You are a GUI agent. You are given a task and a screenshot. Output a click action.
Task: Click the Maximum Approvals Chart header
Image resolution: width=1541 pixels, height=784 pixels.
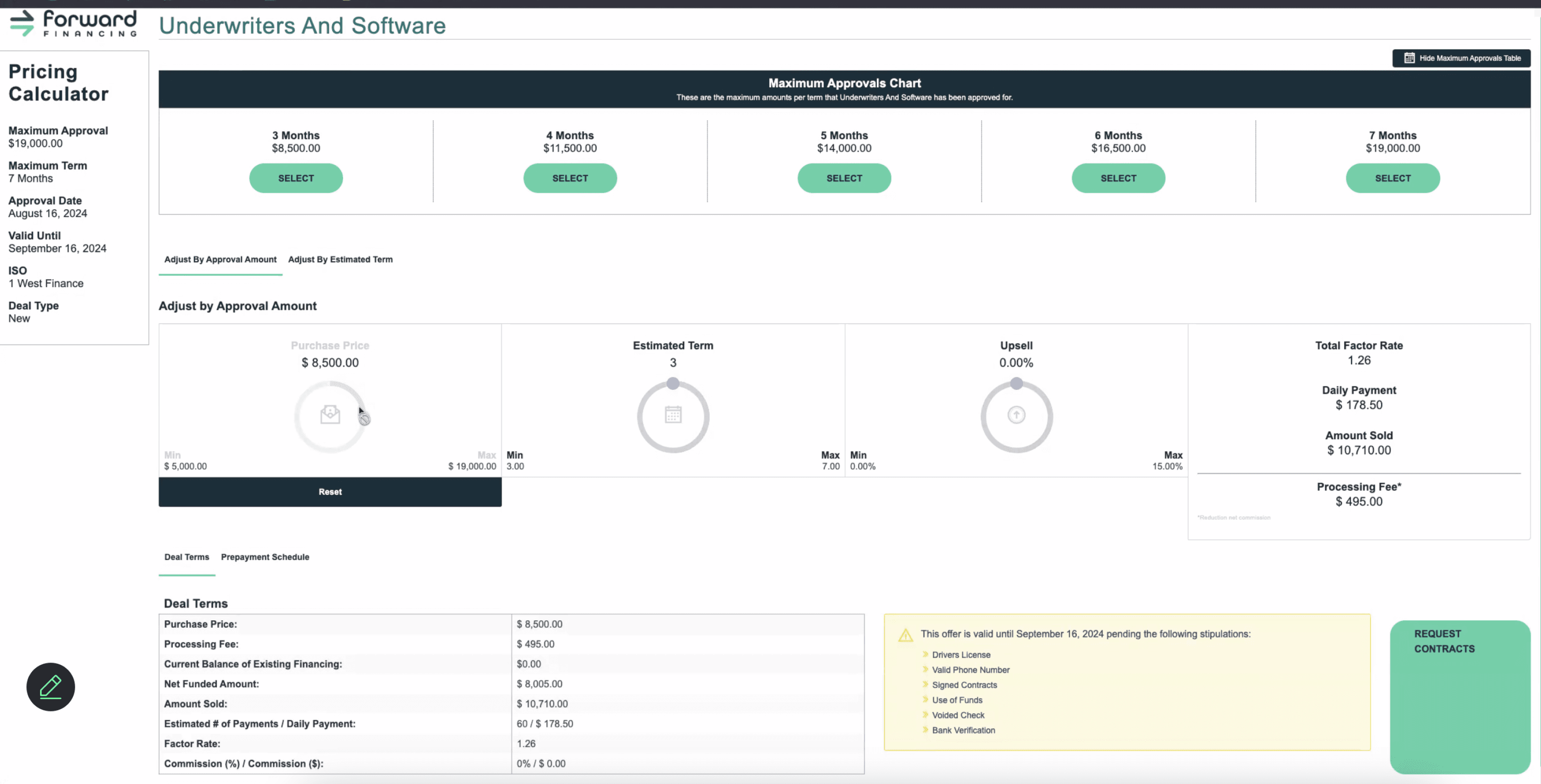(x=844, y=89)
